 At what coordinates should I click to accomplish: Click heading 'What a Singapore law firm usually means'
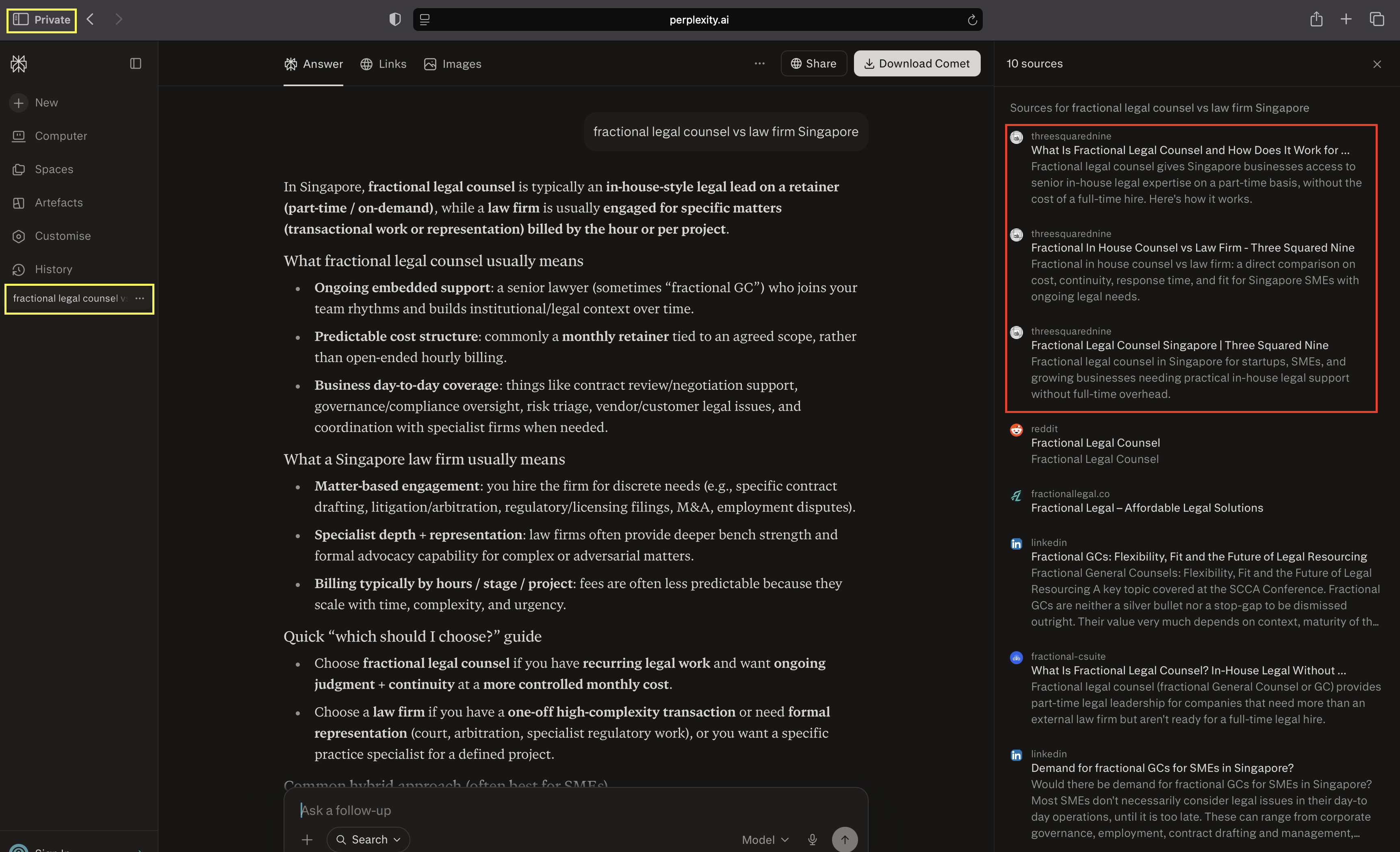point(425,459)
